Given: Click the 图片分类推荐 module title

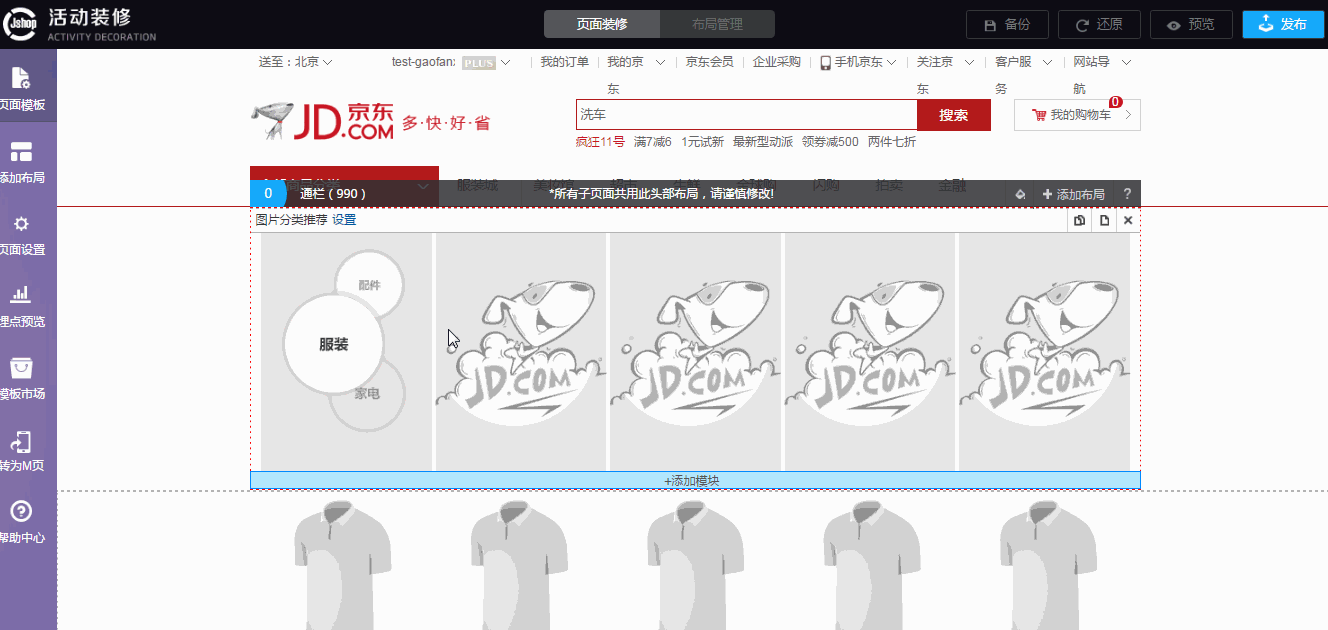Looking at the screenshot, I should pos(291,220).
